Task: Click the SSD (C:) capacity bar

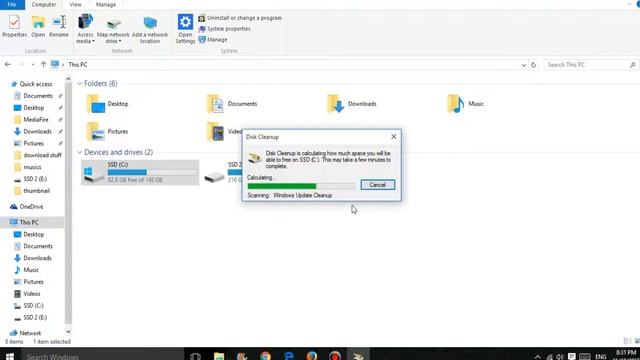Action: [x=152, y=172]
